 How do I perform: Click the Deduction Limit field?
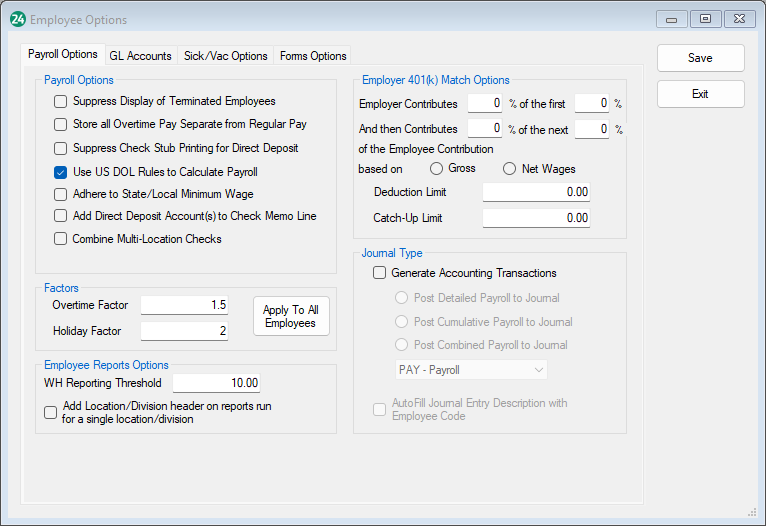[536, 192]
